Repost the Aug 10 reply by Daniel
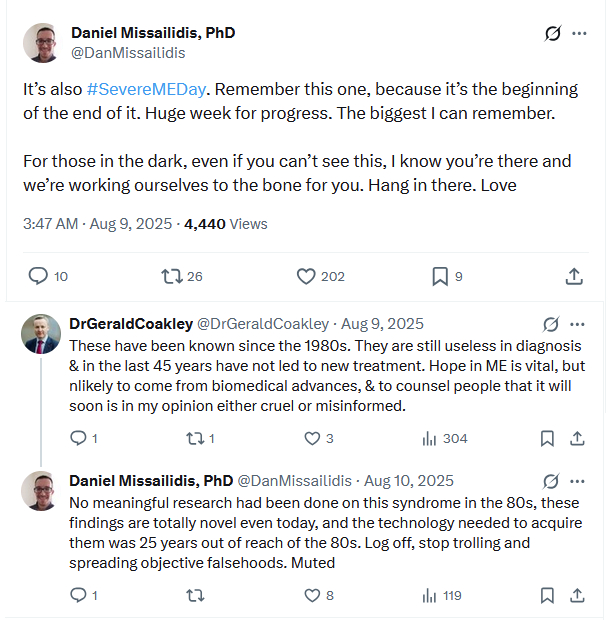 click(x=196, y=595)
